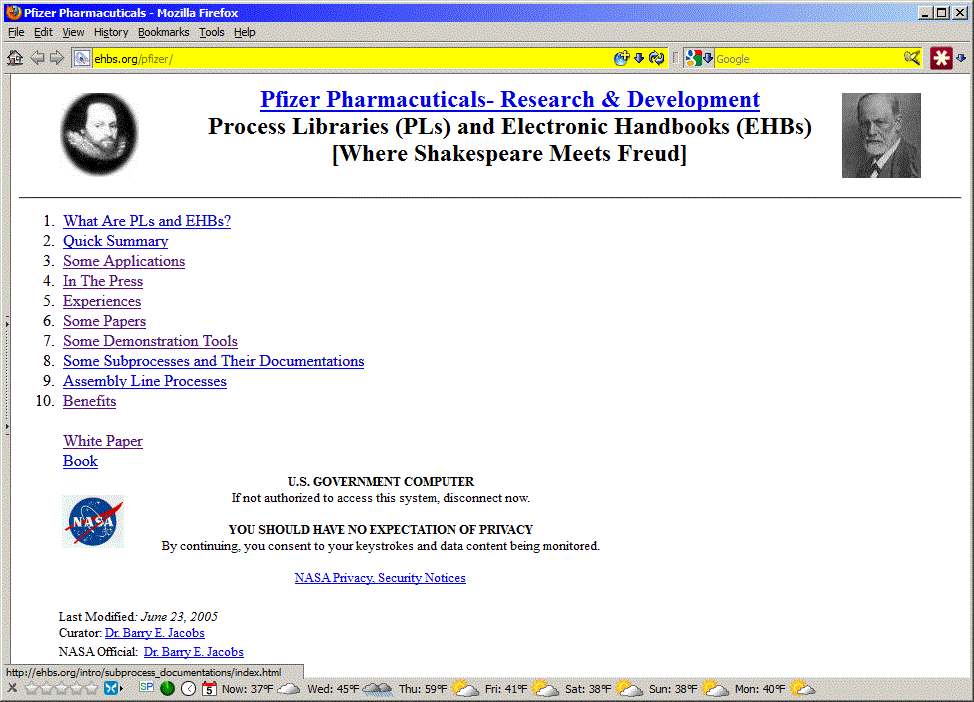974x702 pixels.
Task: Click the Home toolbar icon
Action: [15, 58]
